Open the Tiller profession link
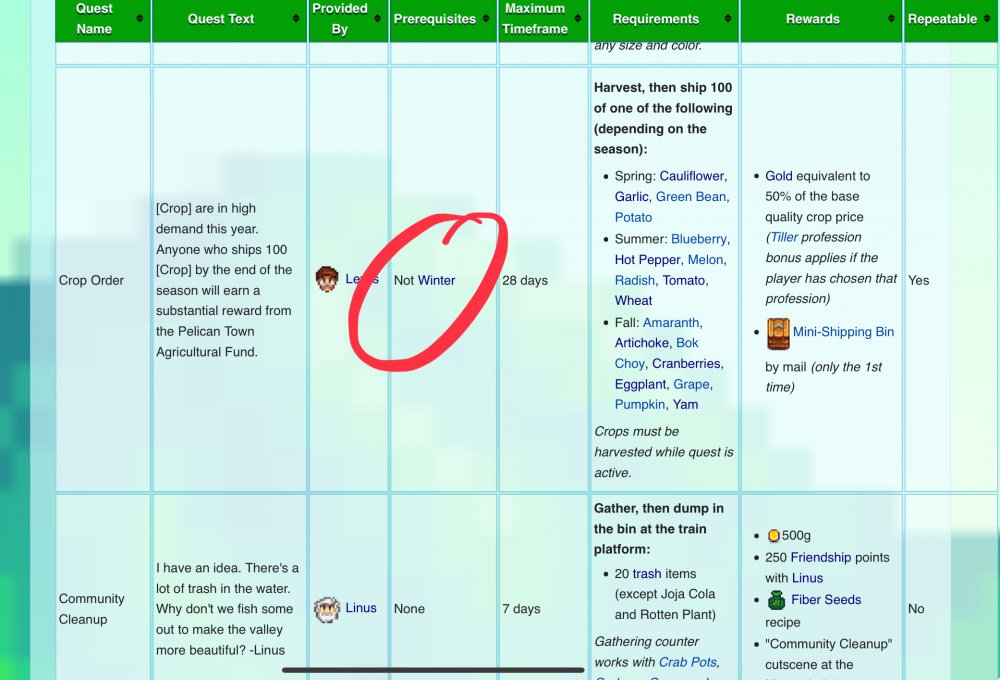Viewport: 1000px width, 680px height. (784, 237)
